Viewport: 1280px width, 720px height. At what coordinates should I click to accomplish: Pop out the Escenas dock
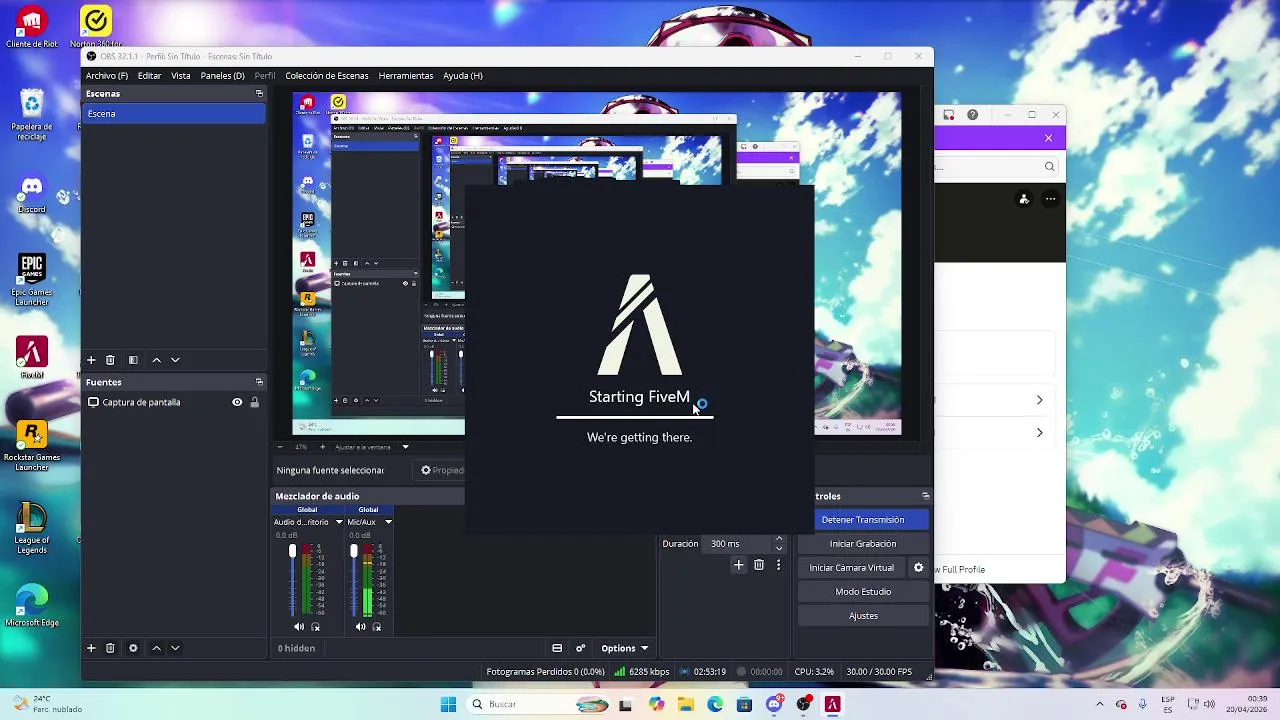point(259,94)
